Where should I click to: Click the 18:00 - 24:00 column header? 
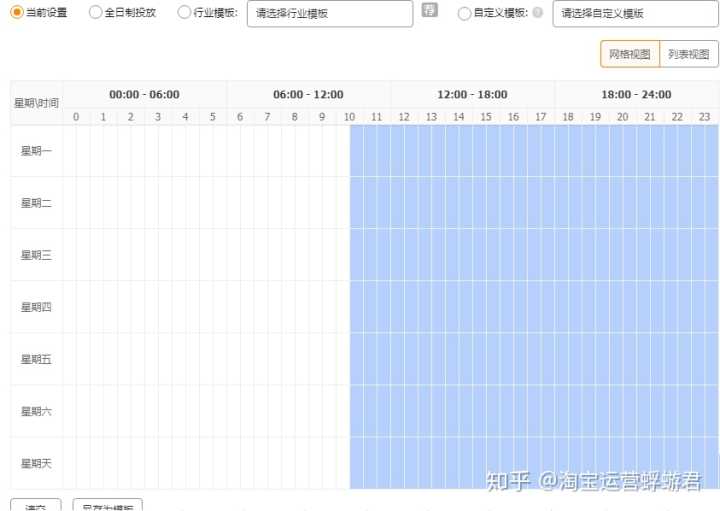(x=636, y=94)
